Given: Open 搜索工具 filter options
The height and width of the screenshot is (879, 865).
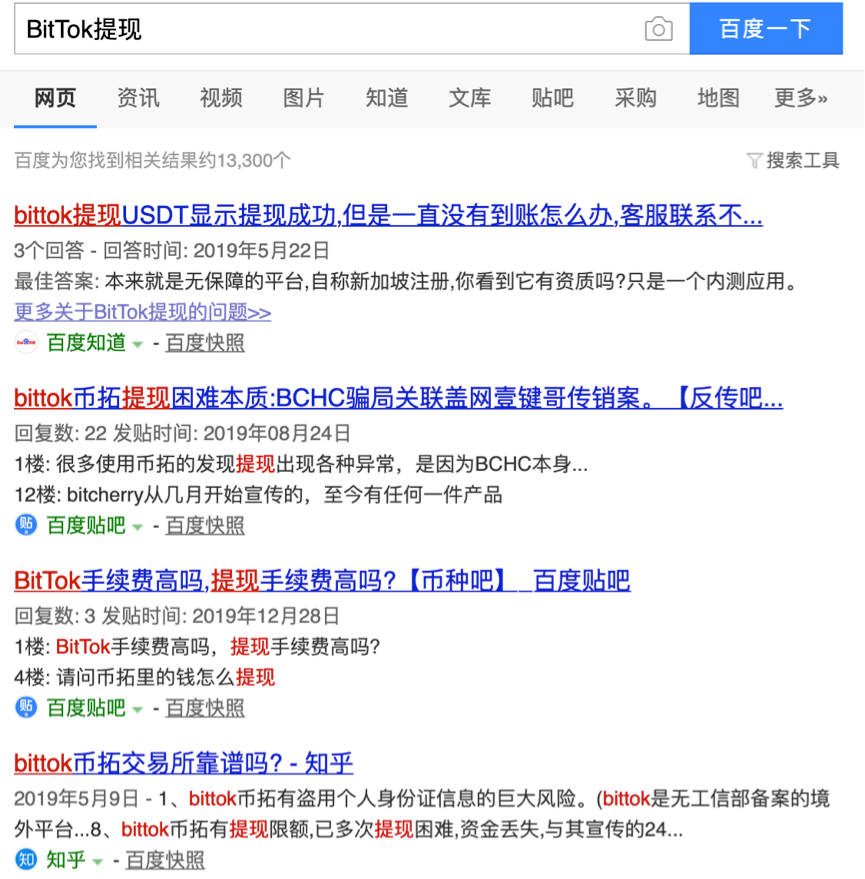Looking at the screenshot, I should 802,161.
